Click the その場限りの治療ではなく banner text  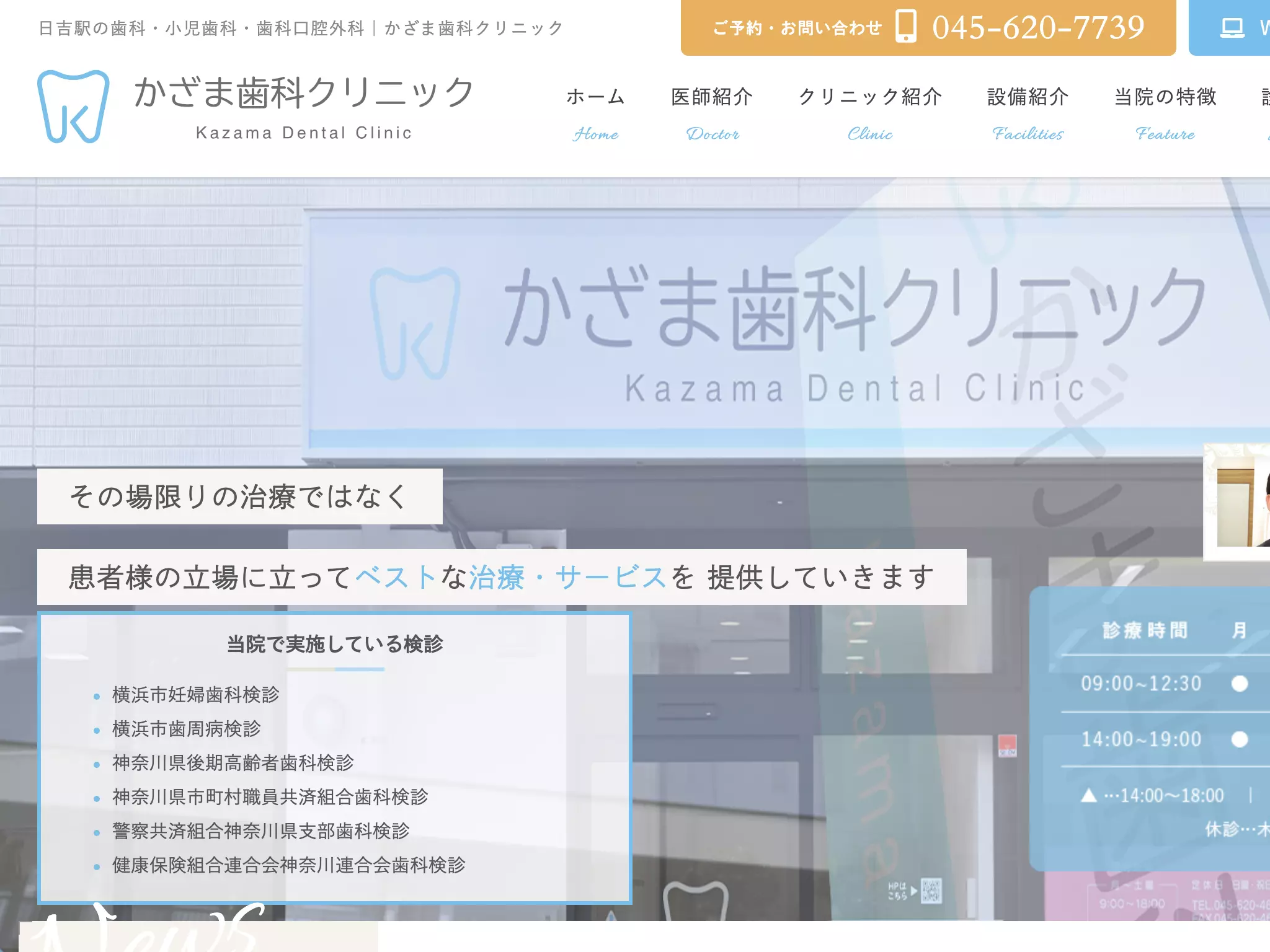(239, 496)
